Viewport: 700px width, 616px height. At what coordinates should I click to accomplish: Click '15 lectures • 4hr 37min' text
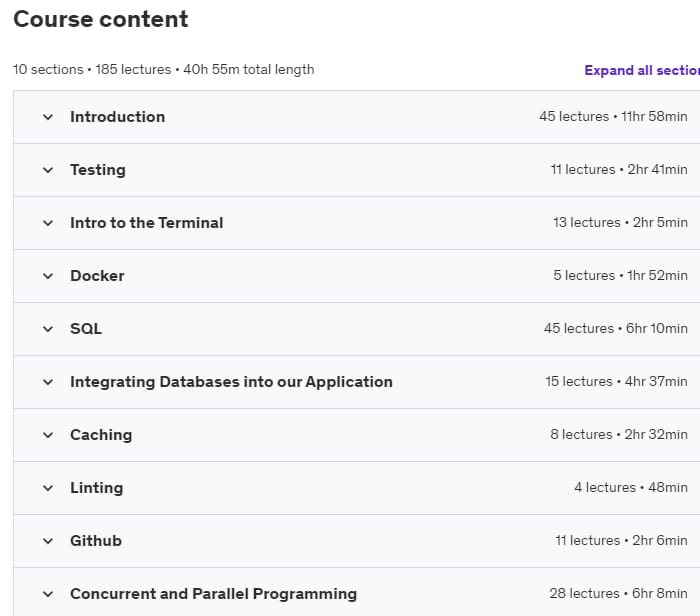click(616, 382)
